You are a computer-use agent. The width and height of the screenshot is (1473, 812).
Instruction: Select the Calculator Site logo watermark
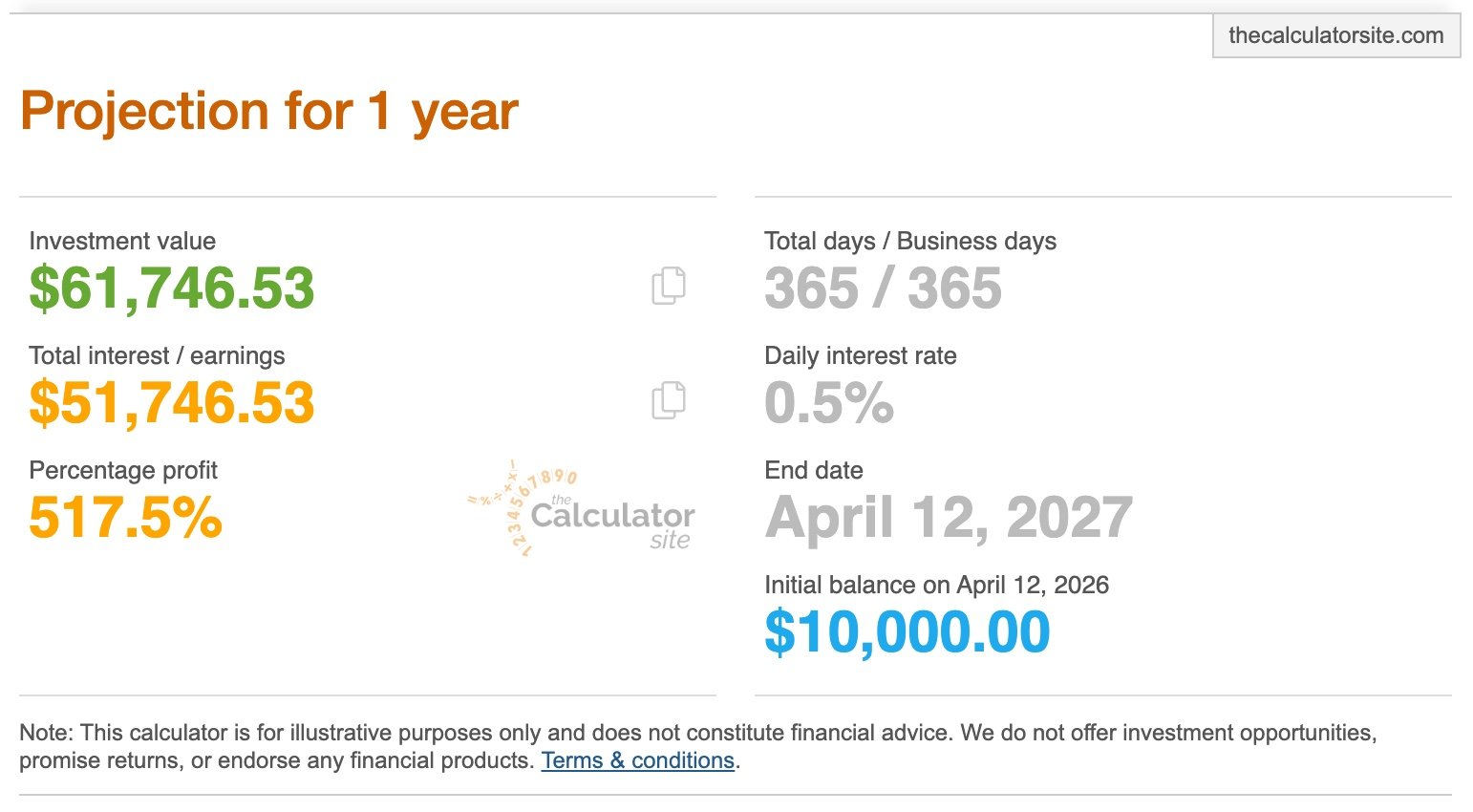583,511
